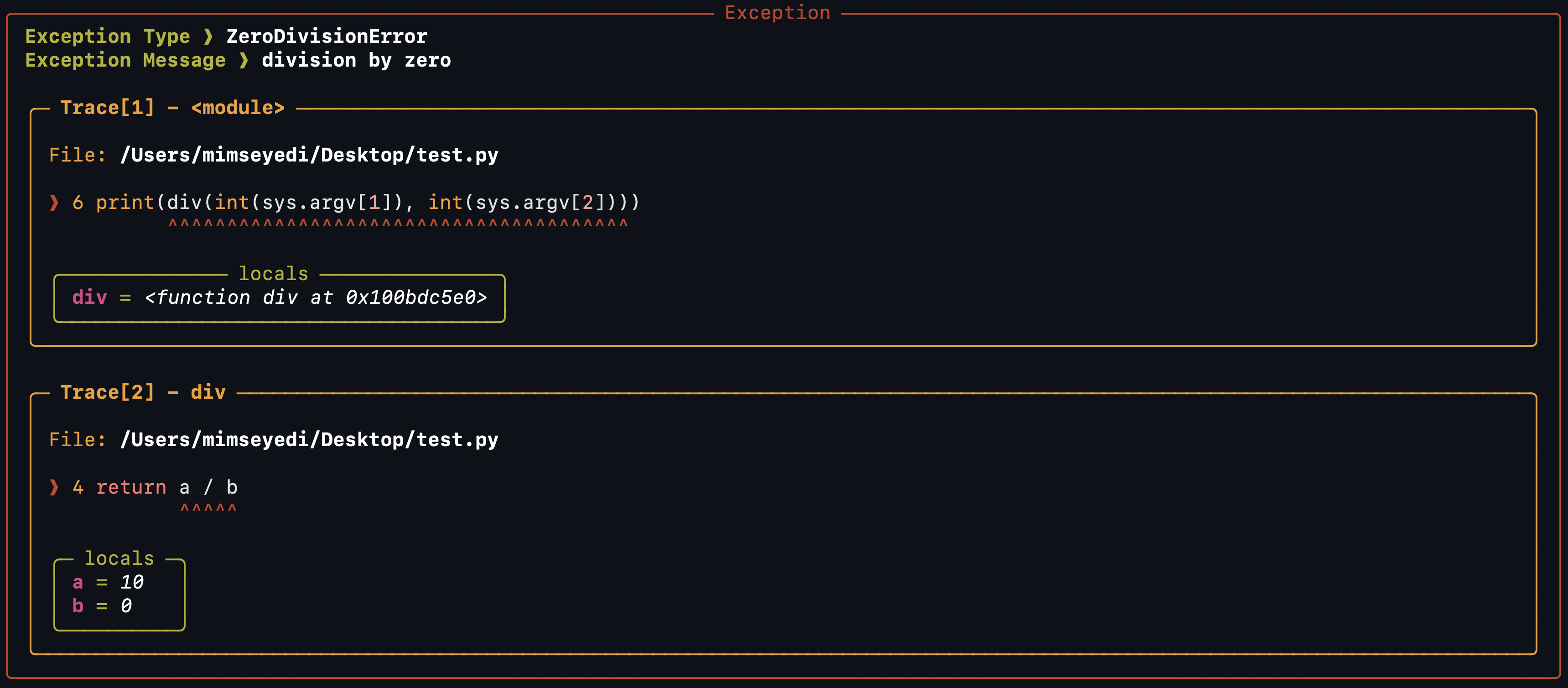Select the Trace[1] - <module> header
The width and height of the screenshot is (1568, 688).
coord(172,108)
